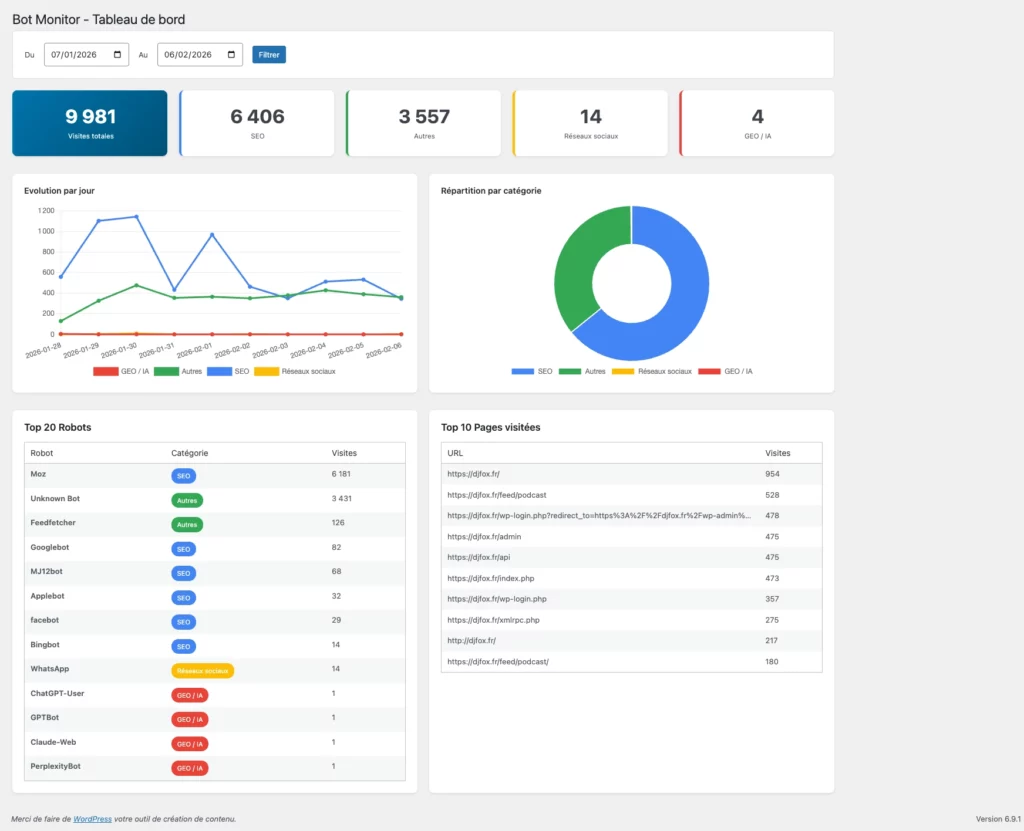Toggle Réseaux sociaux legend under donut chart

651,372
